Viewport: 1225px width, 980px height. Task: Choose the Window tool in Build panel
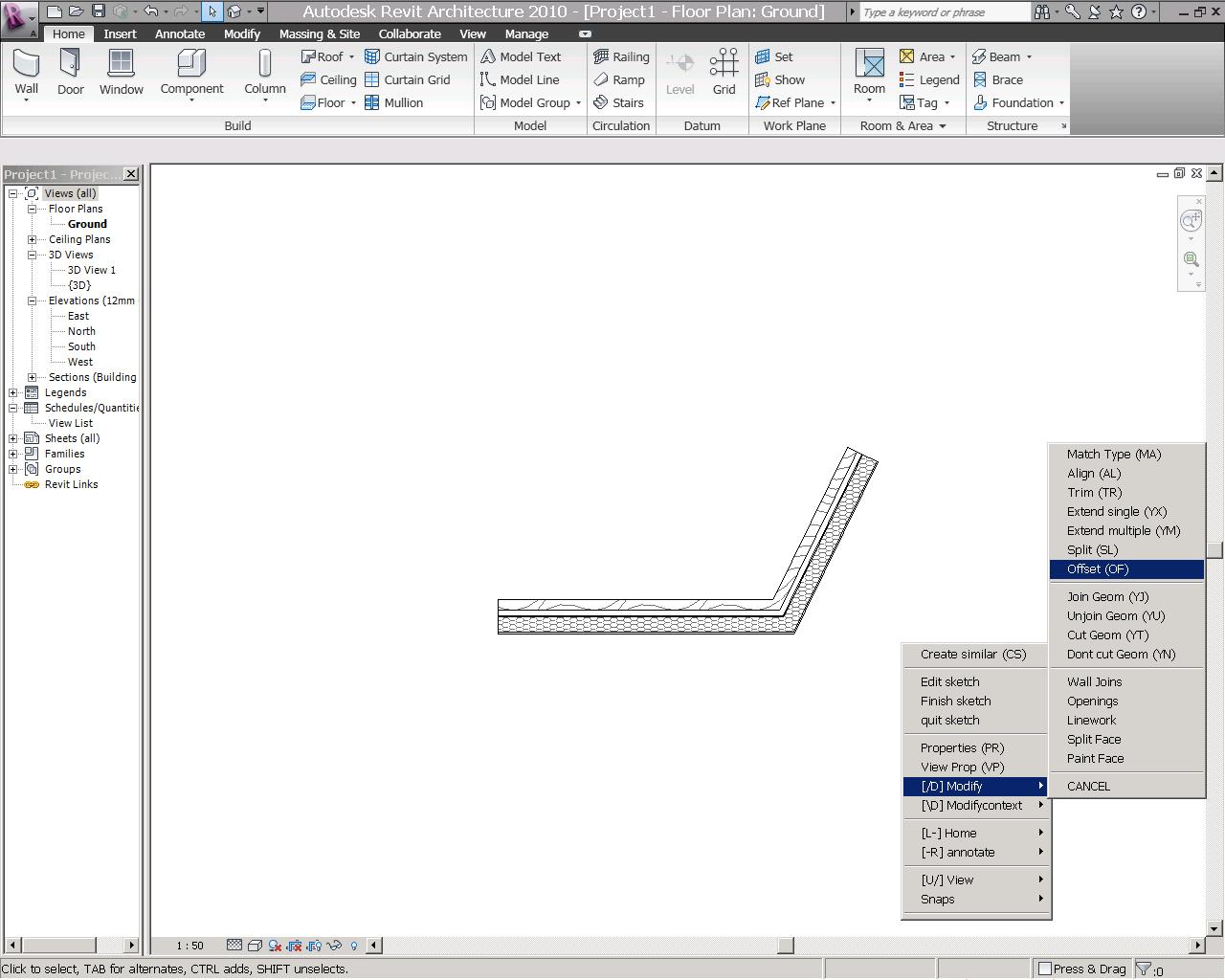click(121, 65)
